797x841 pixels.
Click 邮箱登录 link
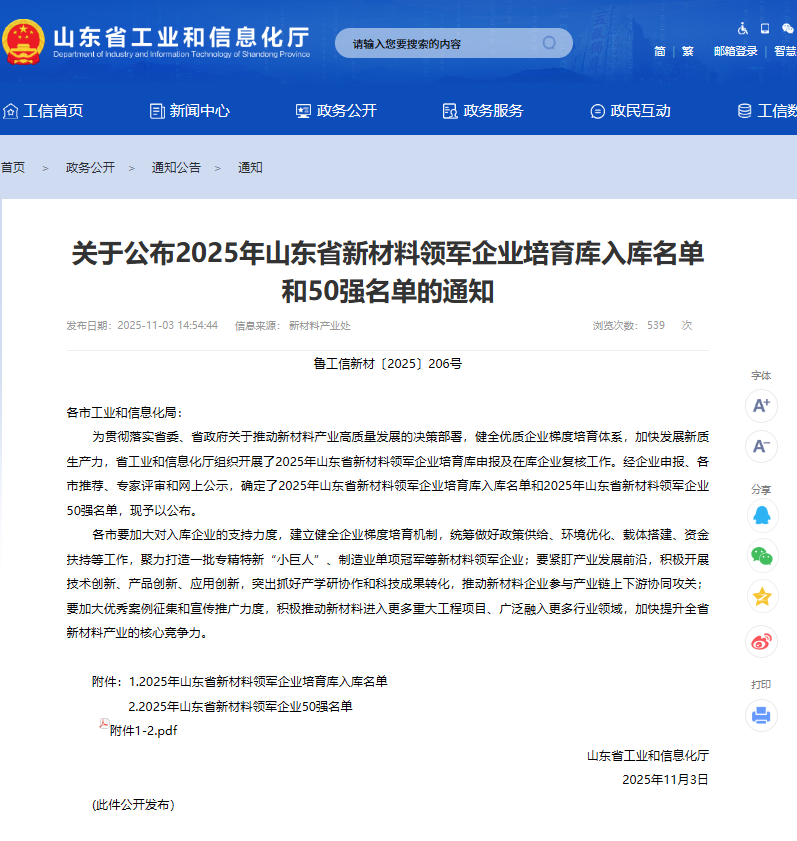pyautogui.click(x=735, y=51)
